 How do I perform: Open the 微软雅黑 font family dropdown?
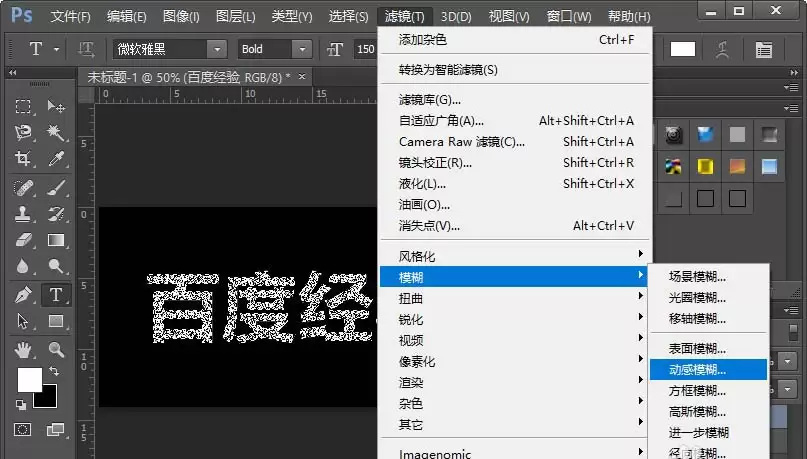tap(217, 49)
